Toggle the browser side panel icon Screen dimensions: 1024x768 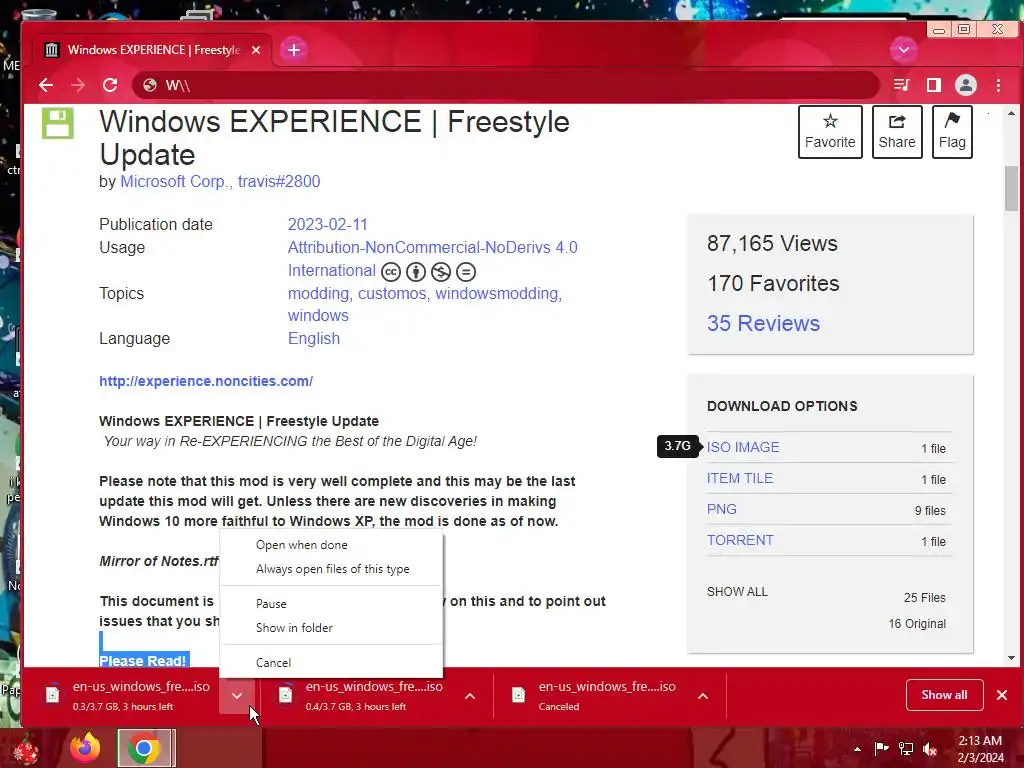[934, 85]
